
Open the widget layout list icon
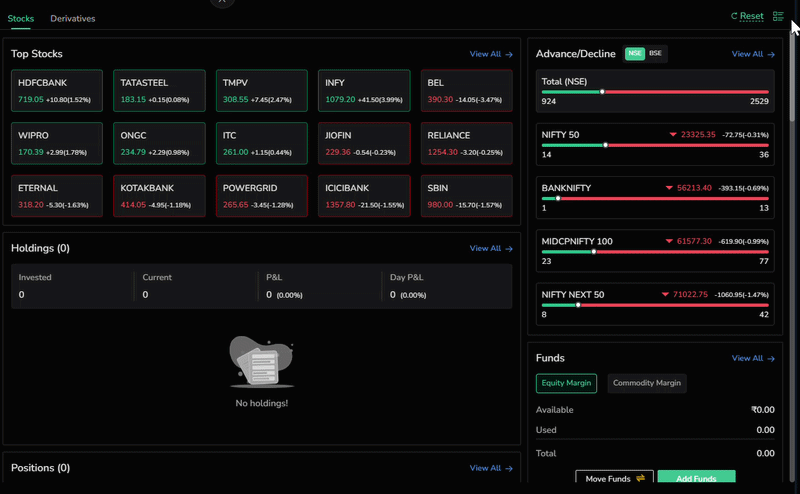778,16
